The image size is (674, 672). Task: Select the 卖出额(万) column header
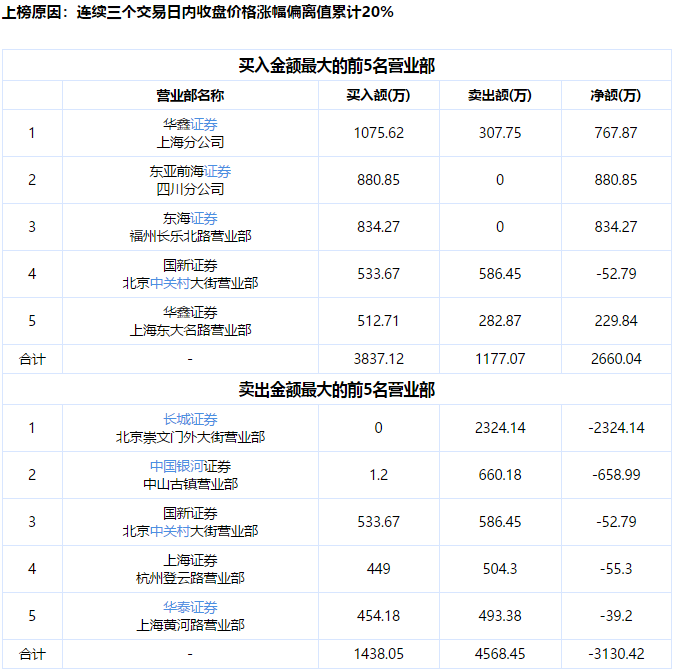pos(499,96)
